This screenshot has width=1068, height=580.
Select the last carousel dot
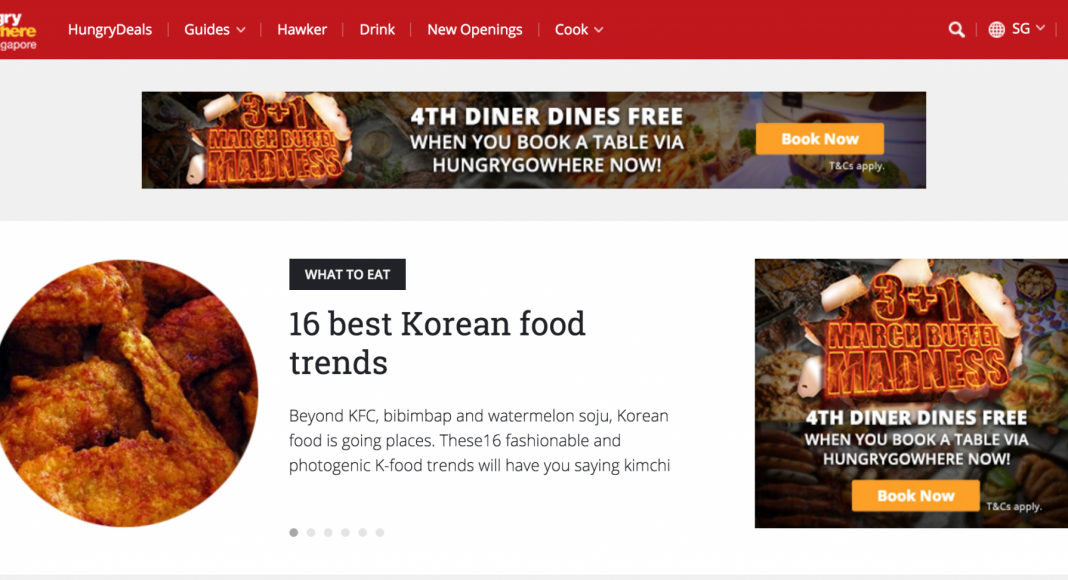click(380, 532)
